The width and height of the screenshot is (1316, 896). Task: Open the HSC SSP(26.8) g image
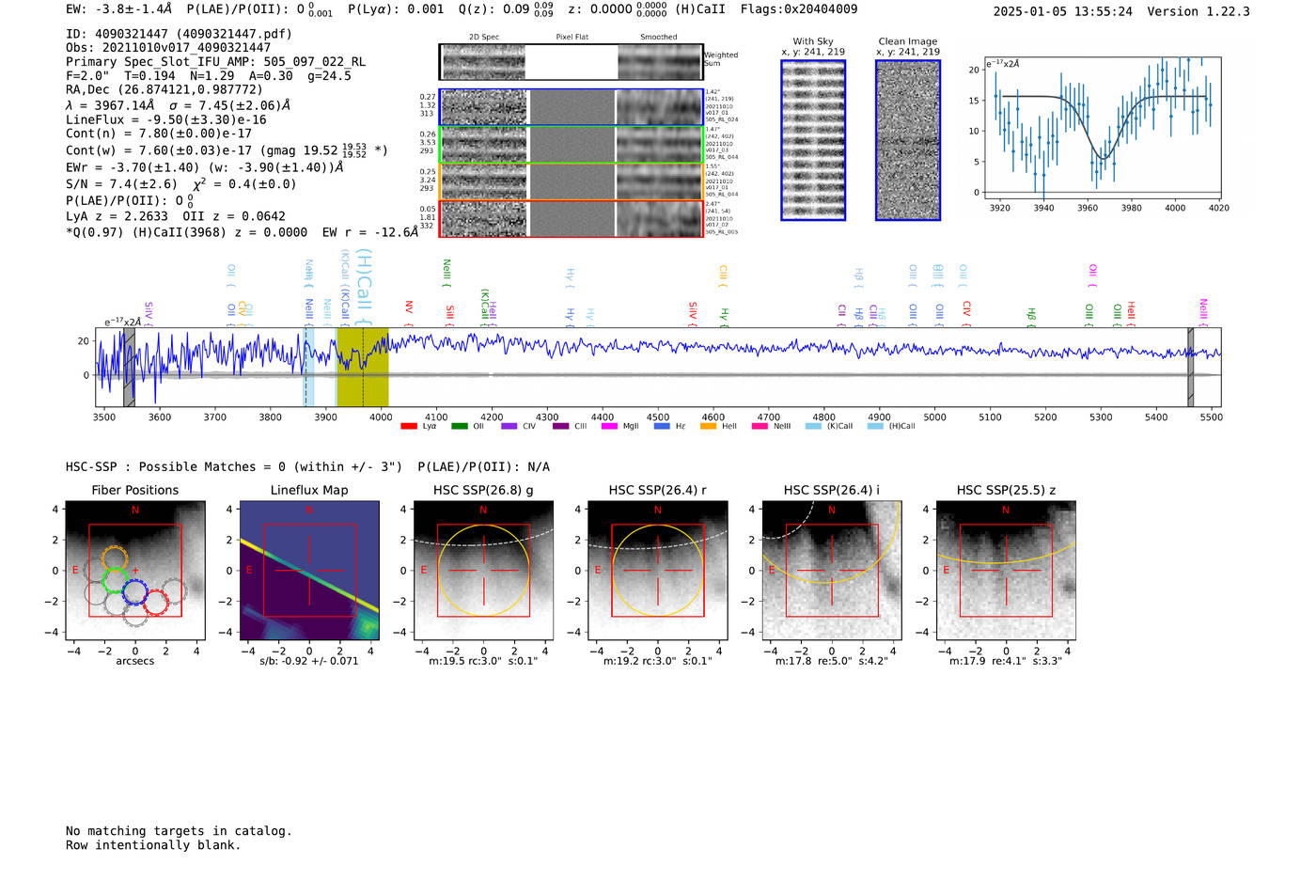(x=483, y=571)
